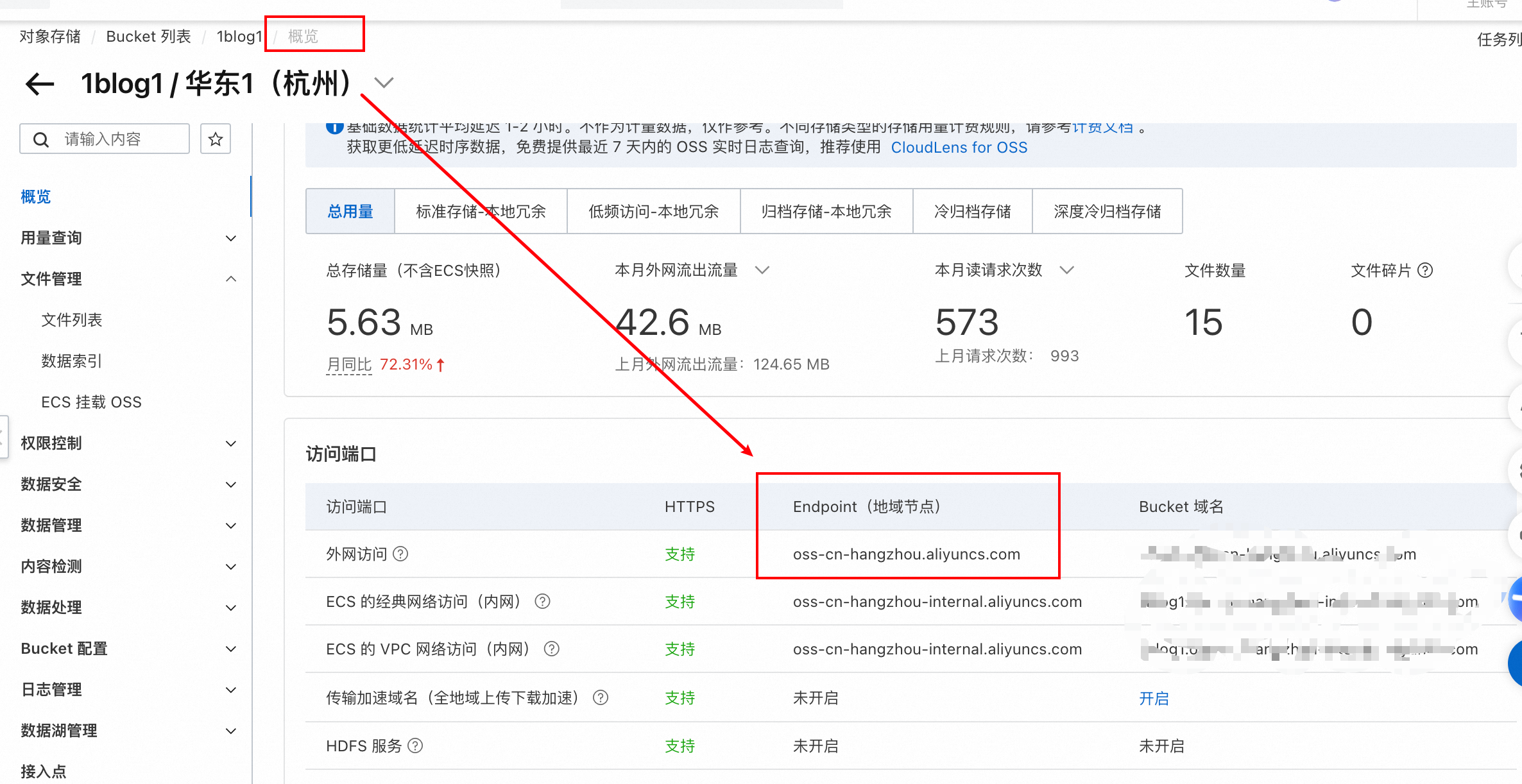
Task: Click help icon beside ECS 的经典网络访问
Action: coord(542,601)
